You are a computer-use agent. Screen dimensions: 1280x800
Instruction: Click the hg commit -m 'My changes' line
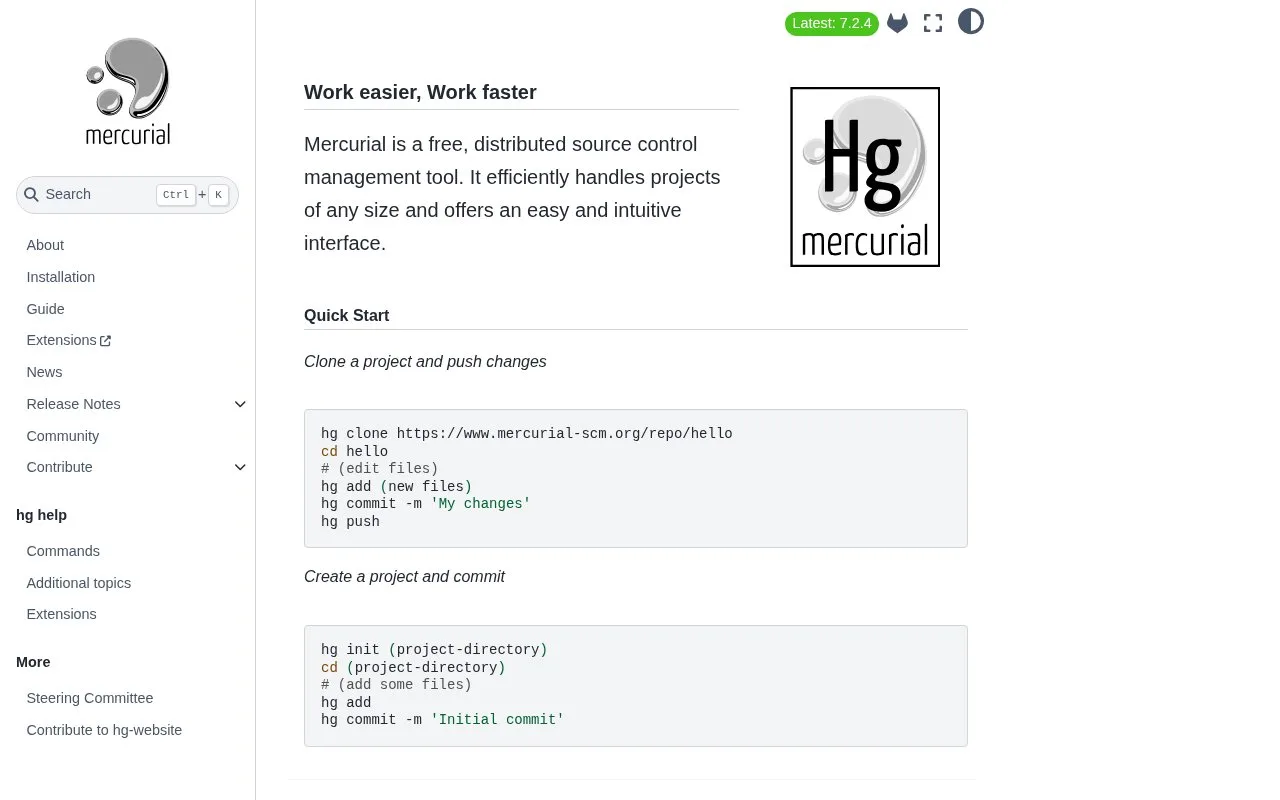(426, 504)
